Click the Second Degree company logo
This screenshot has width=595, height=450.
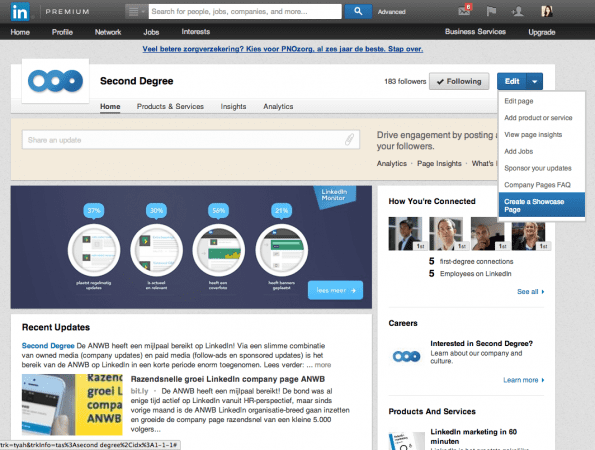(55, 81)
